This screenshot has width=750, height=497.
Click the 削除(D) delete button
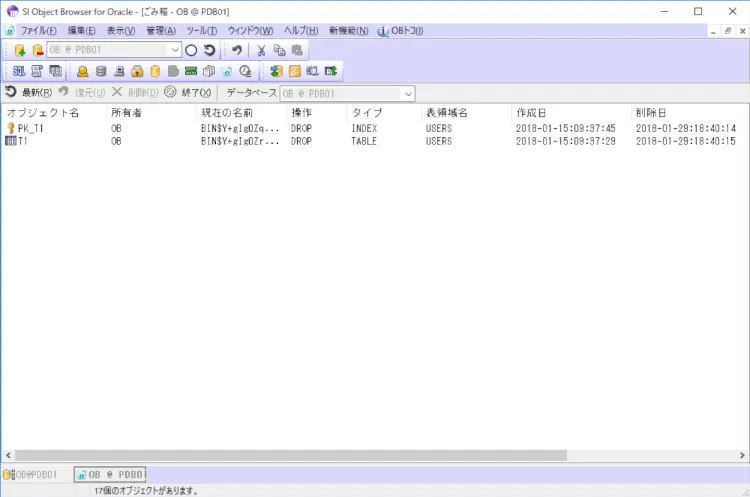[135, 92]
